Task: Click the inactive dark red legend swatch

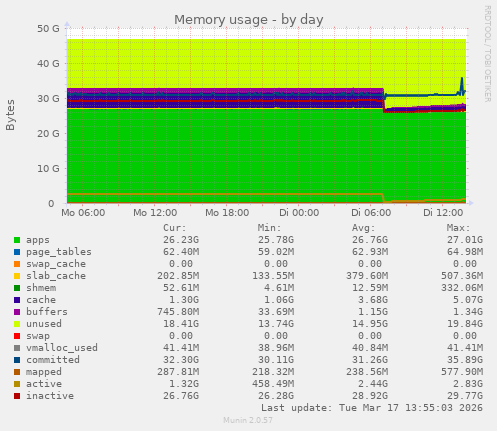Action: 17,396
